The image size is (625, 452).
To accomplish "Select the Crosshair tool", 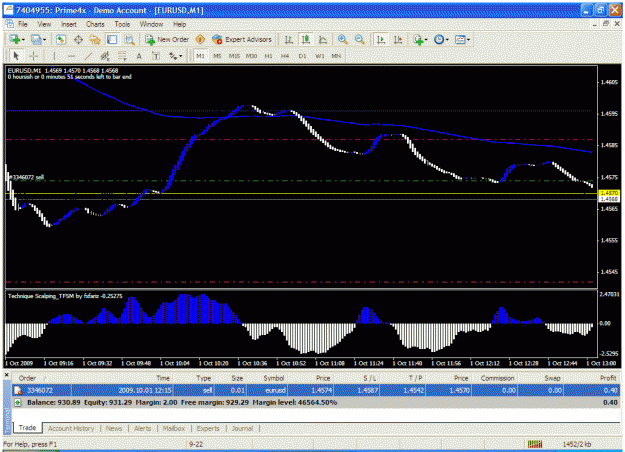I will (x=34, y=56).
